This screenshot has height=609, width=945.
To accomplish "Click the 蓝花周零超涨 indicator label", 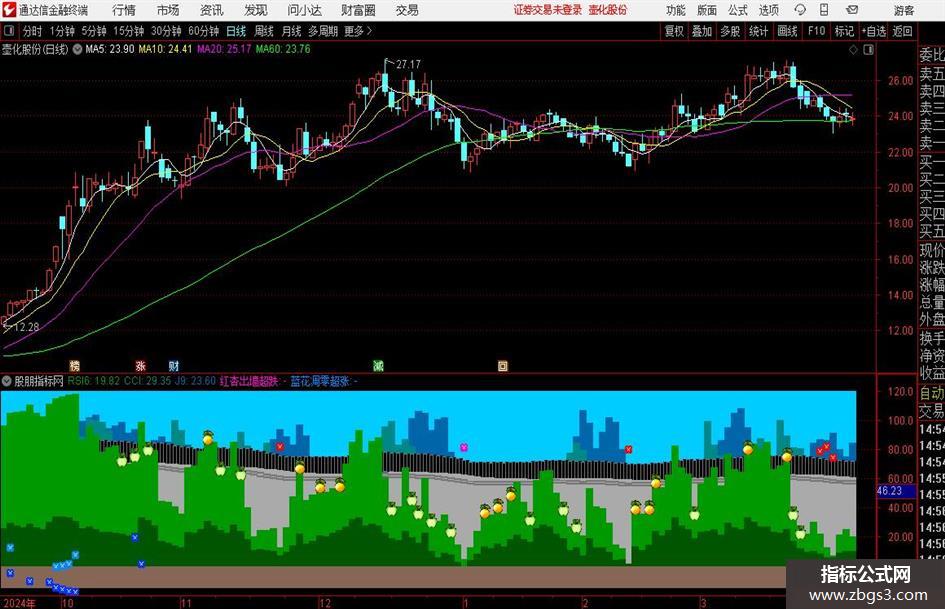I will pyautogui.click(x=320, y=381).
